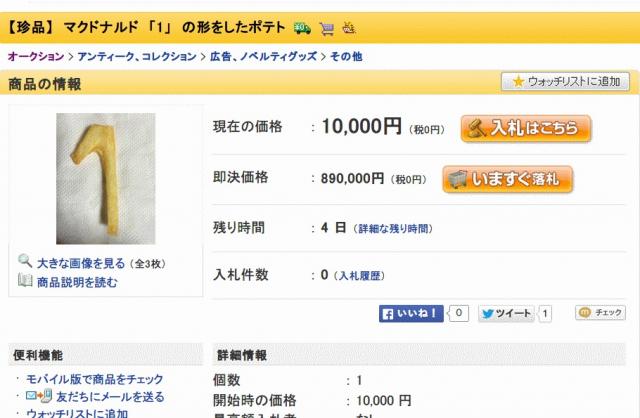Click the mixi チェック button
The width and height of the screenshot is (640, 418).
click(600, 313)
